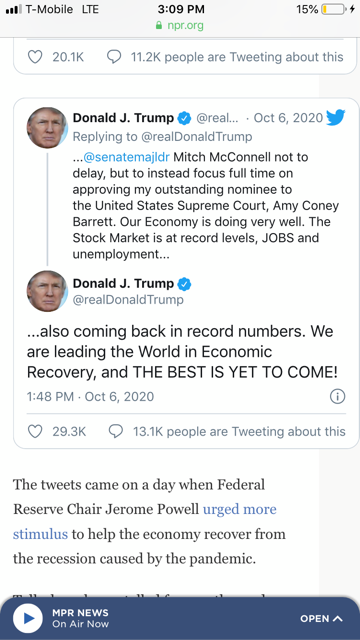Viewport: 360px width, 640px height.
Task: Open '11.2K people are Tweeting about this'
Action: pyautogui.click(x=237, y=57)
